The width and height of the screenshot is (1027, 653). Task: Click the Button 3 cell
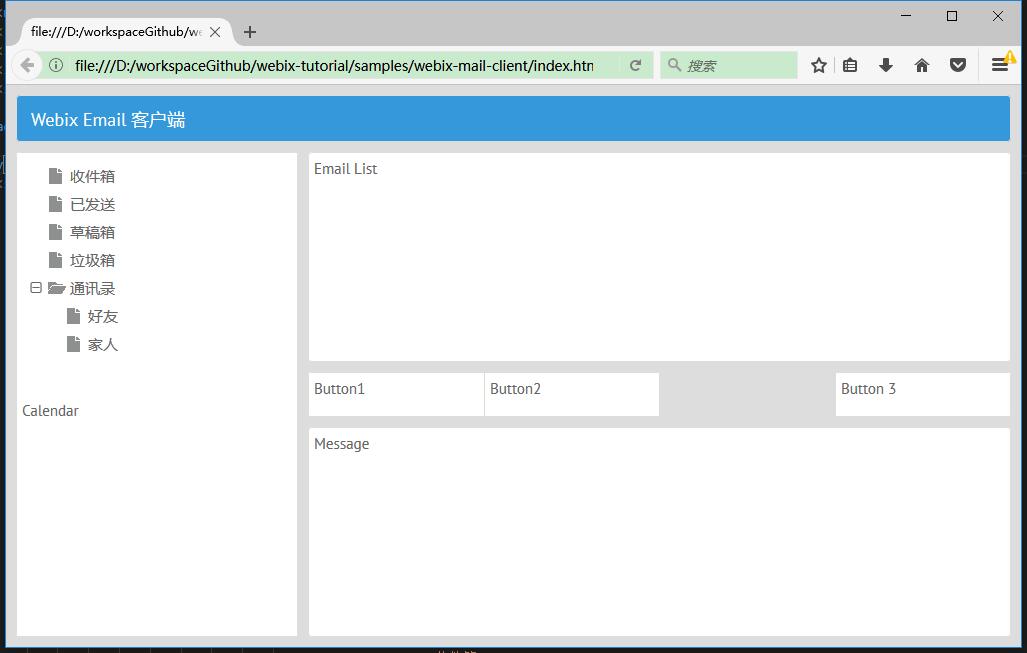coord(923,394)
